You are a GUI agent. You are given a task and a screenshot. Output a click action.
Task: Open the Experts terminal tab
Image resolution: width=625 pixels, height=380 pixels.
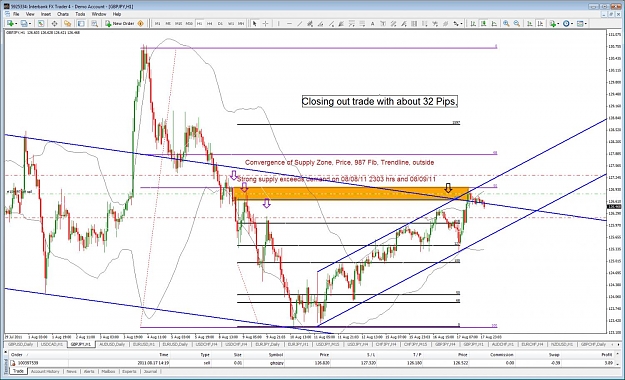click(x=129, y=371)
